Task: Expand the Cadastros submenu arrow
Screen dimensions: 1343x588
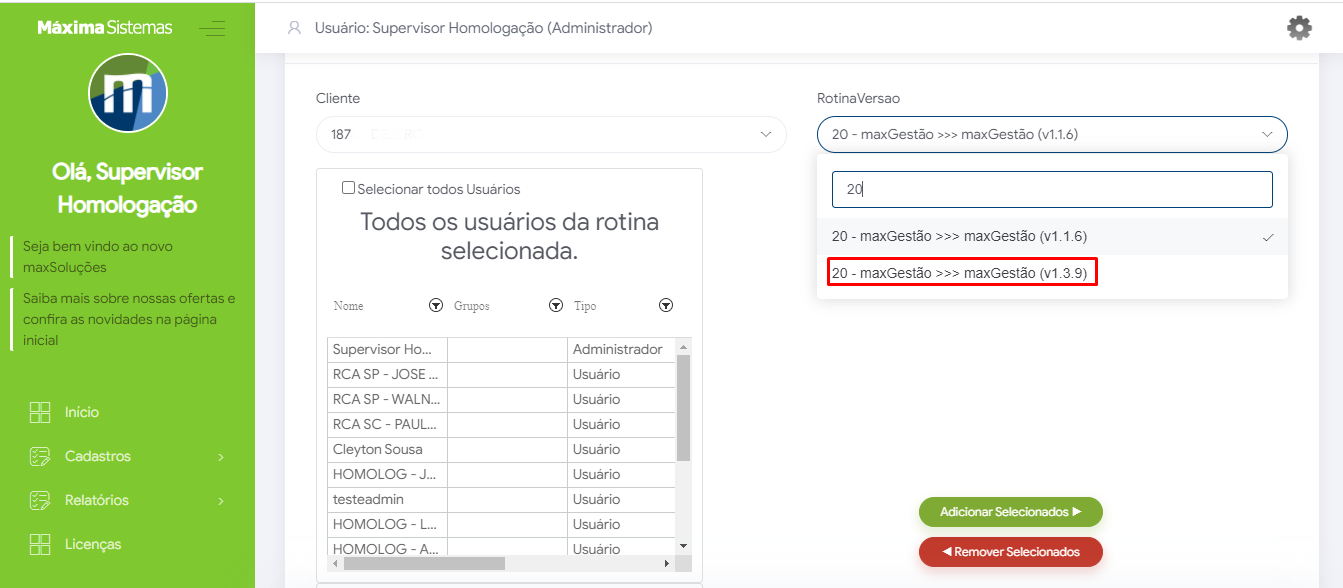Action: [221, 457]
